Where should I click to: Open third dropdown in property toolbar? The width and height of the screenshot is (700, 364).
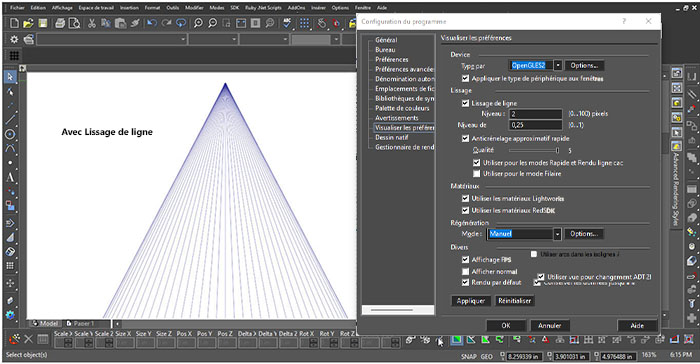[x=264, y=39]
